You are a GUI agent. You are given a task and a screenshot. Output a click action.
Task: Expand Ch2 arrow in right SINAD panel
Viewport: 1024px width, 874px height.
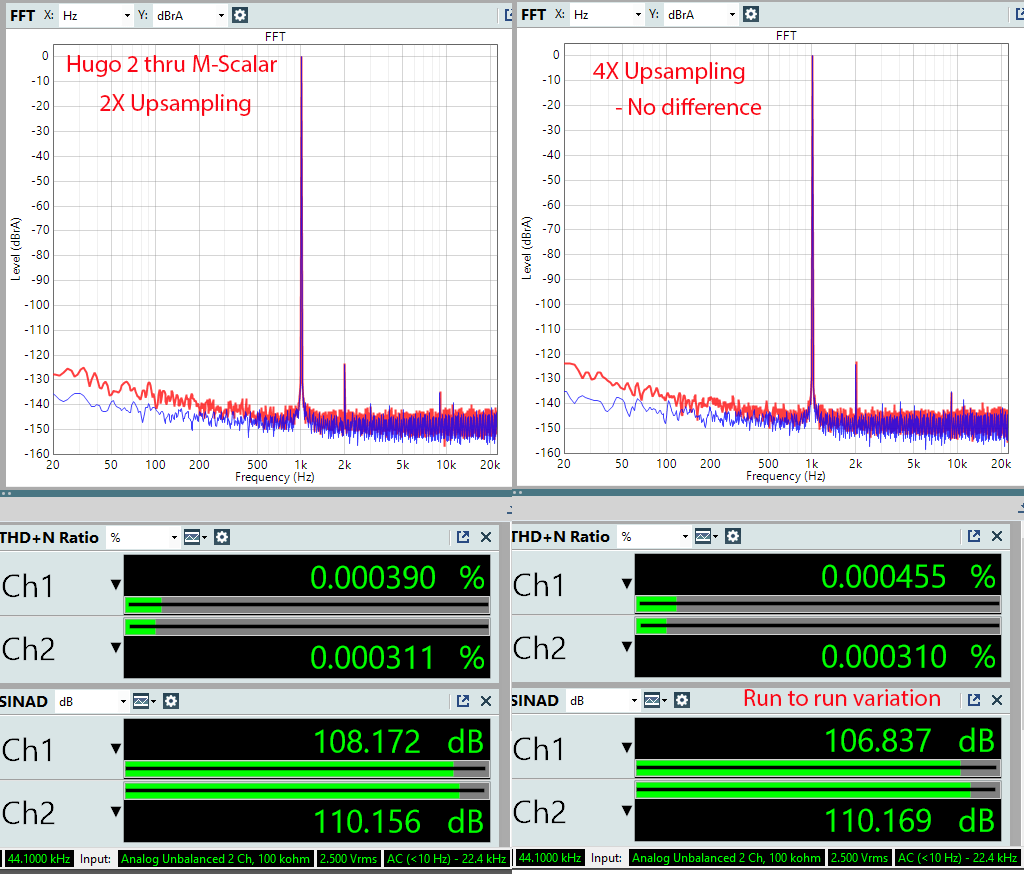click(x=626, y=810)
